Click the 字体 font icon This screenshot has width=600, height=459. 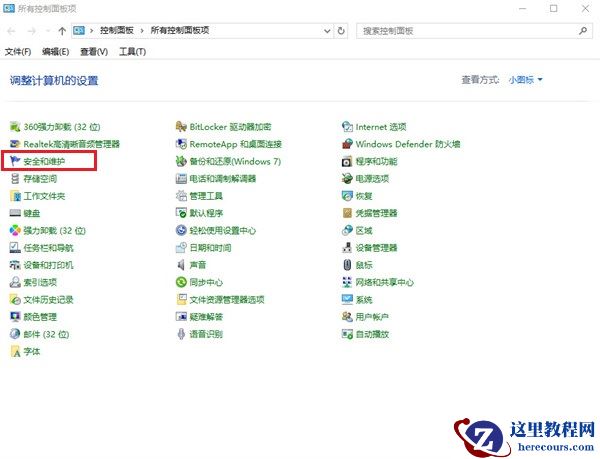(x=15, y=352)
